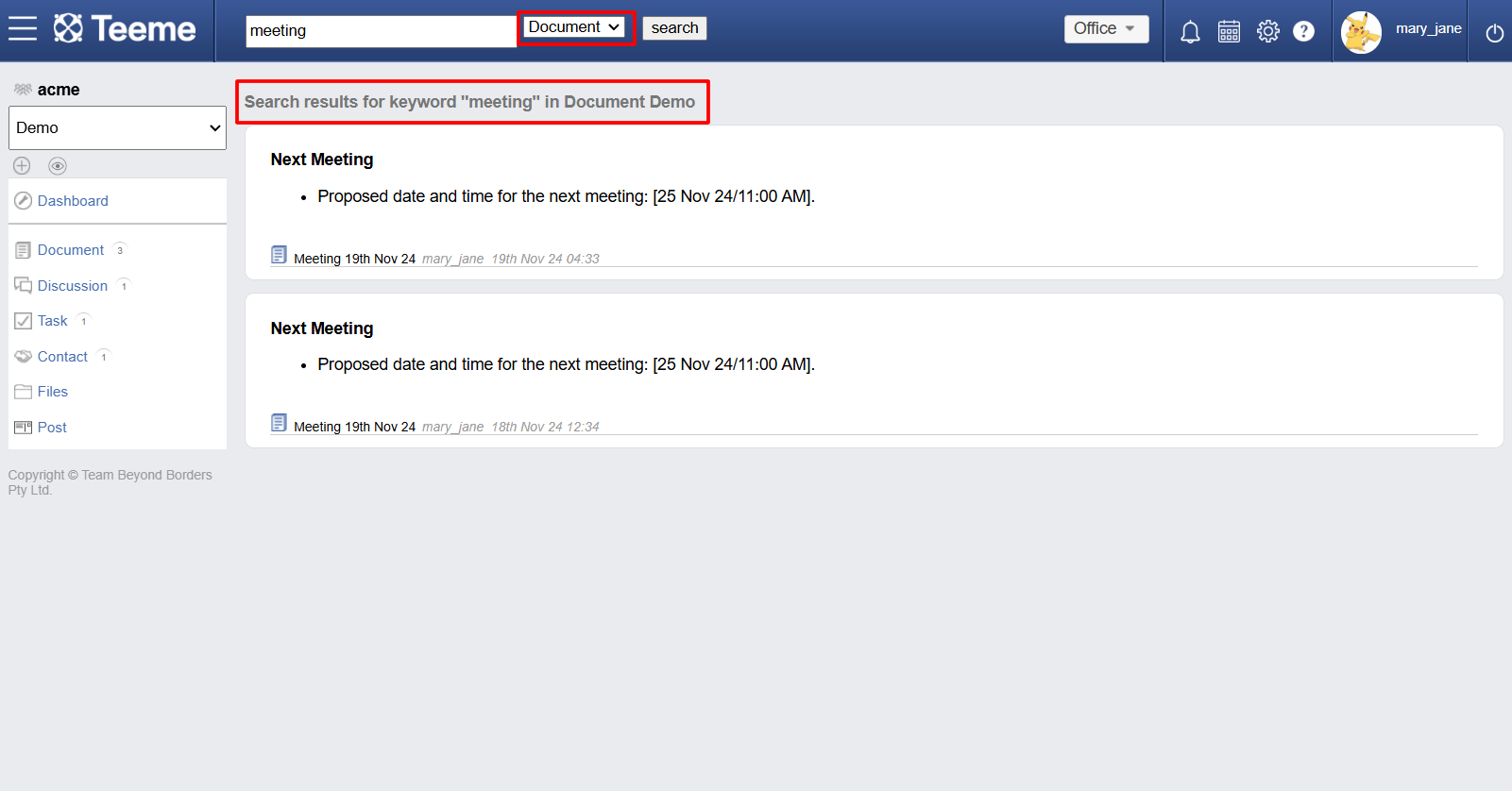Open Document section in sidebar
Screen dimensions: 1512x791
pos(71,250)
